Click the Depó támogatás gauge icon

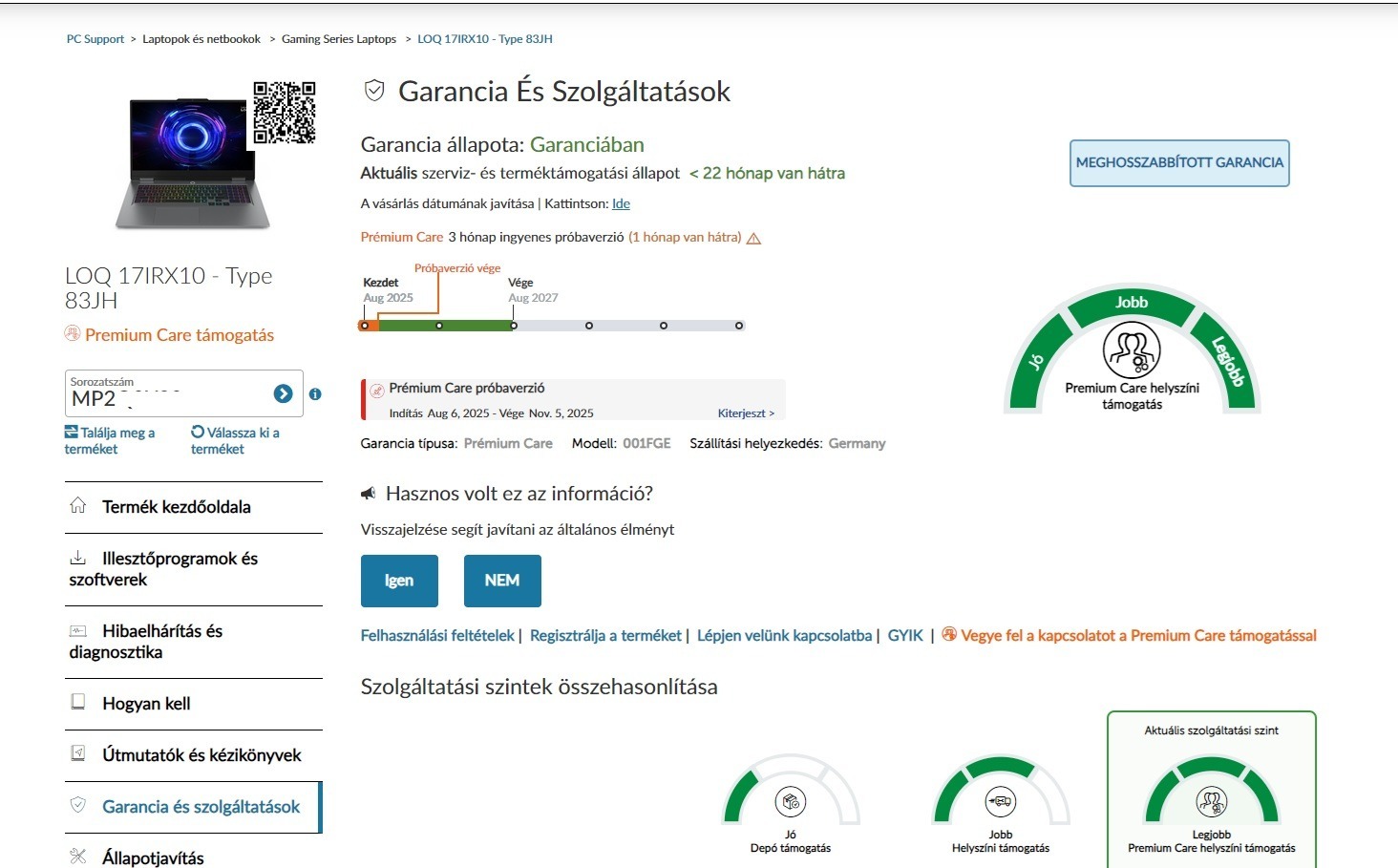(791, 802)
